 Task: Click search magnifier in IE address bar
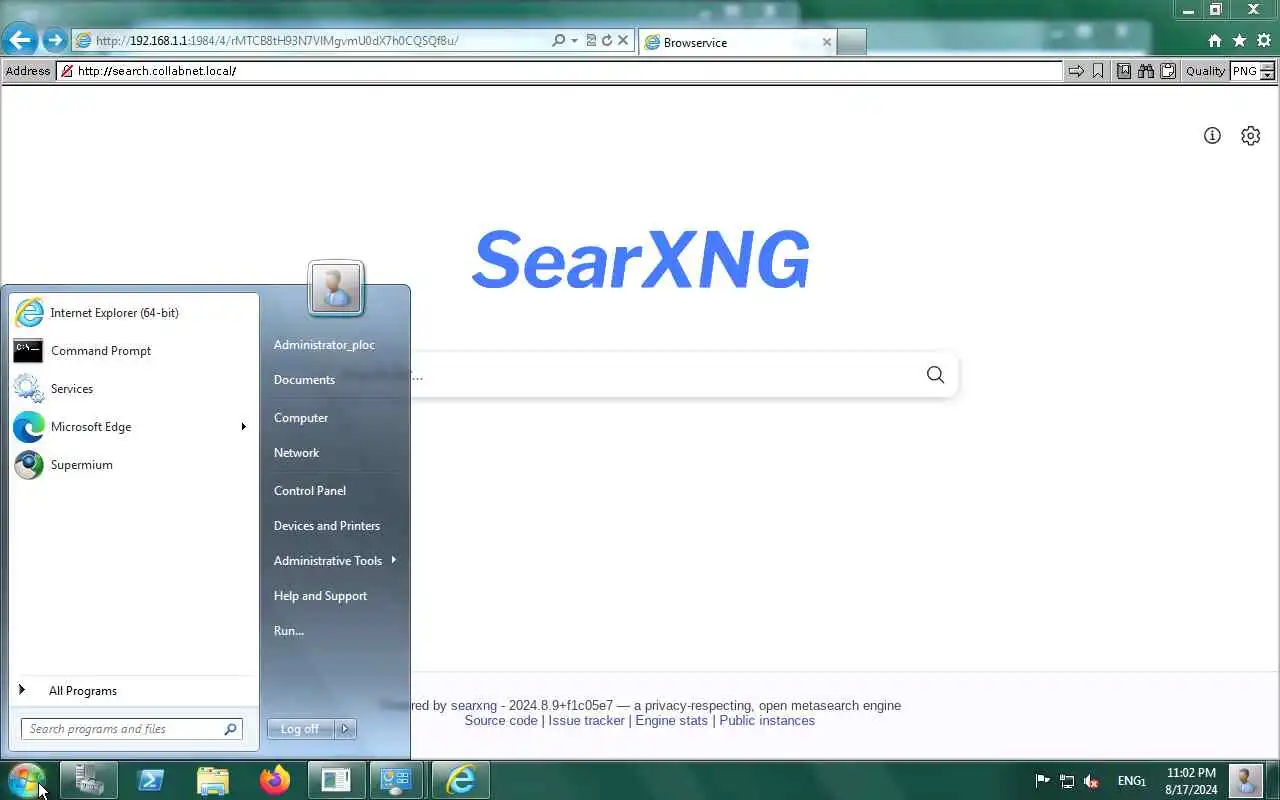pos(558,41)
